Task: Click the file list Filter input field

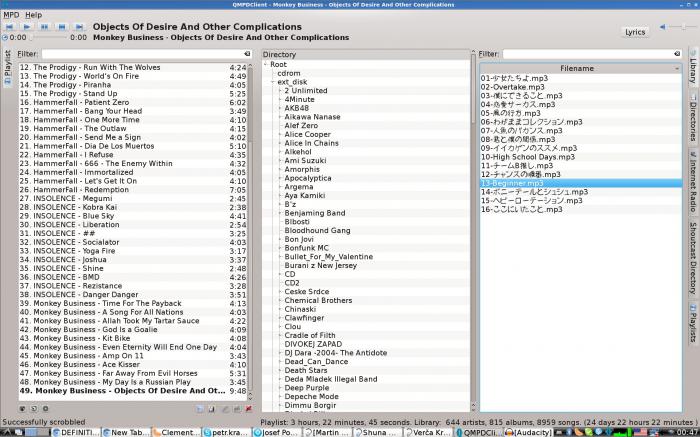Action: coord(592,54)
